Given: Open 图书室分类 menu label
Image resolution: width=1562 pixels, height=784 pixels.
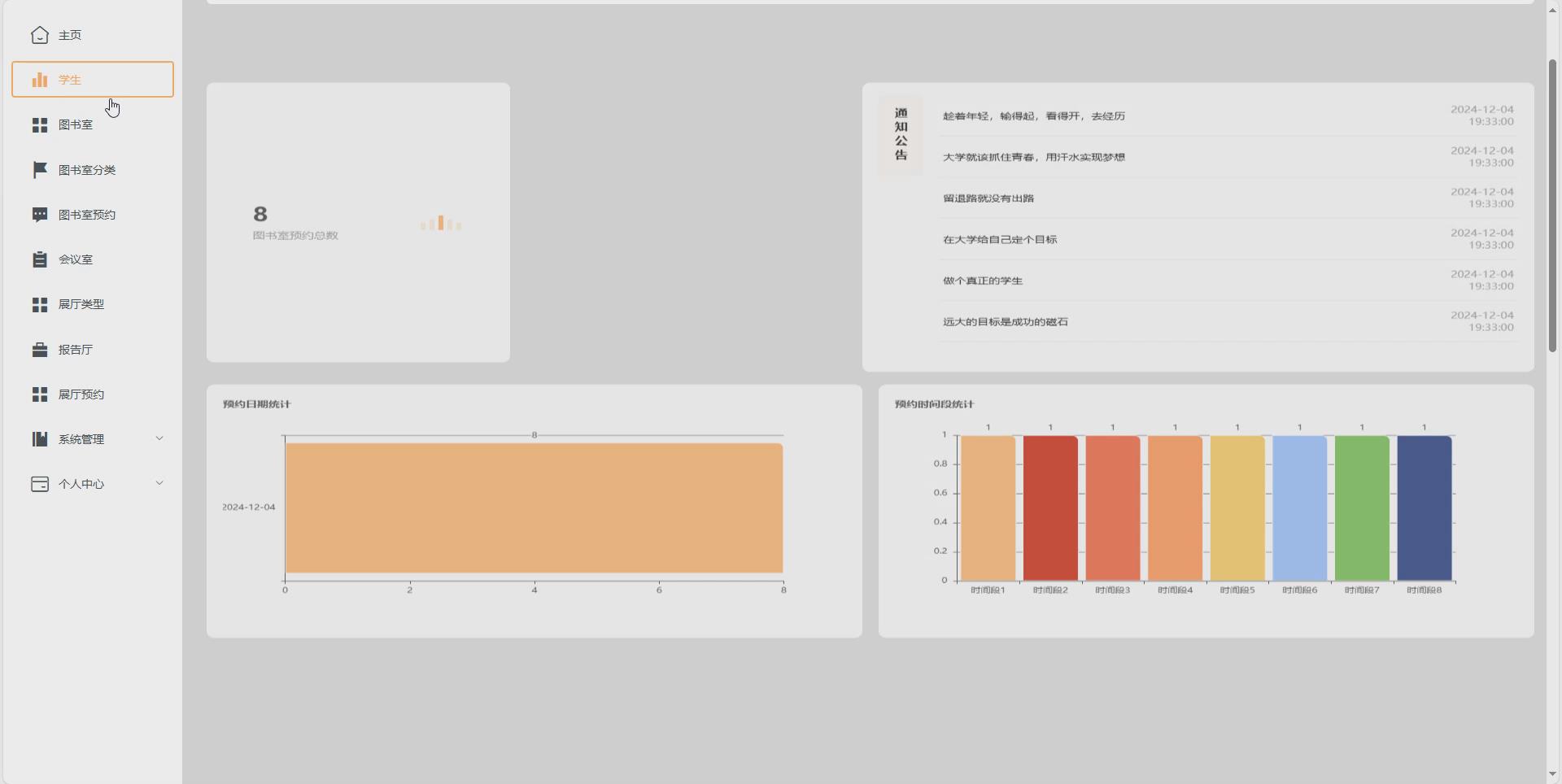Looking at the screenshot, I should tap(87, 170).
